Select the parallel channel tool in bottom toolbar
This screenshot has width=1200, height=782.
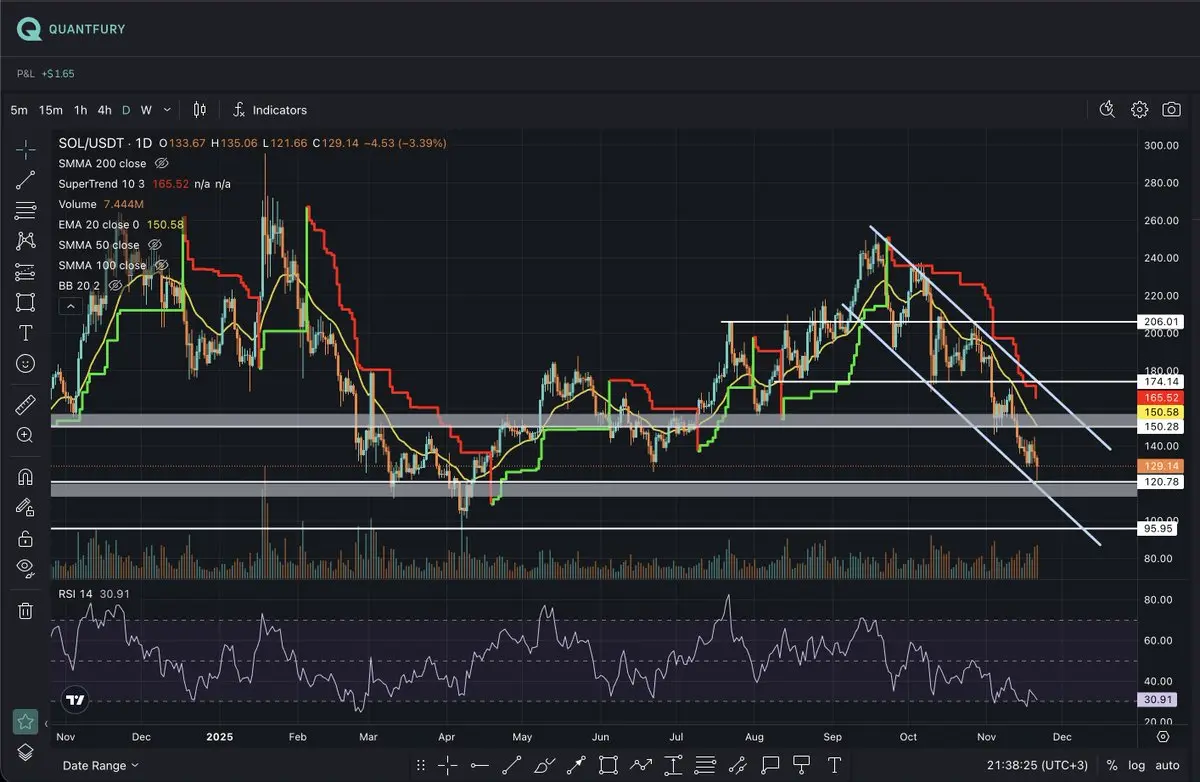(737, 766)
